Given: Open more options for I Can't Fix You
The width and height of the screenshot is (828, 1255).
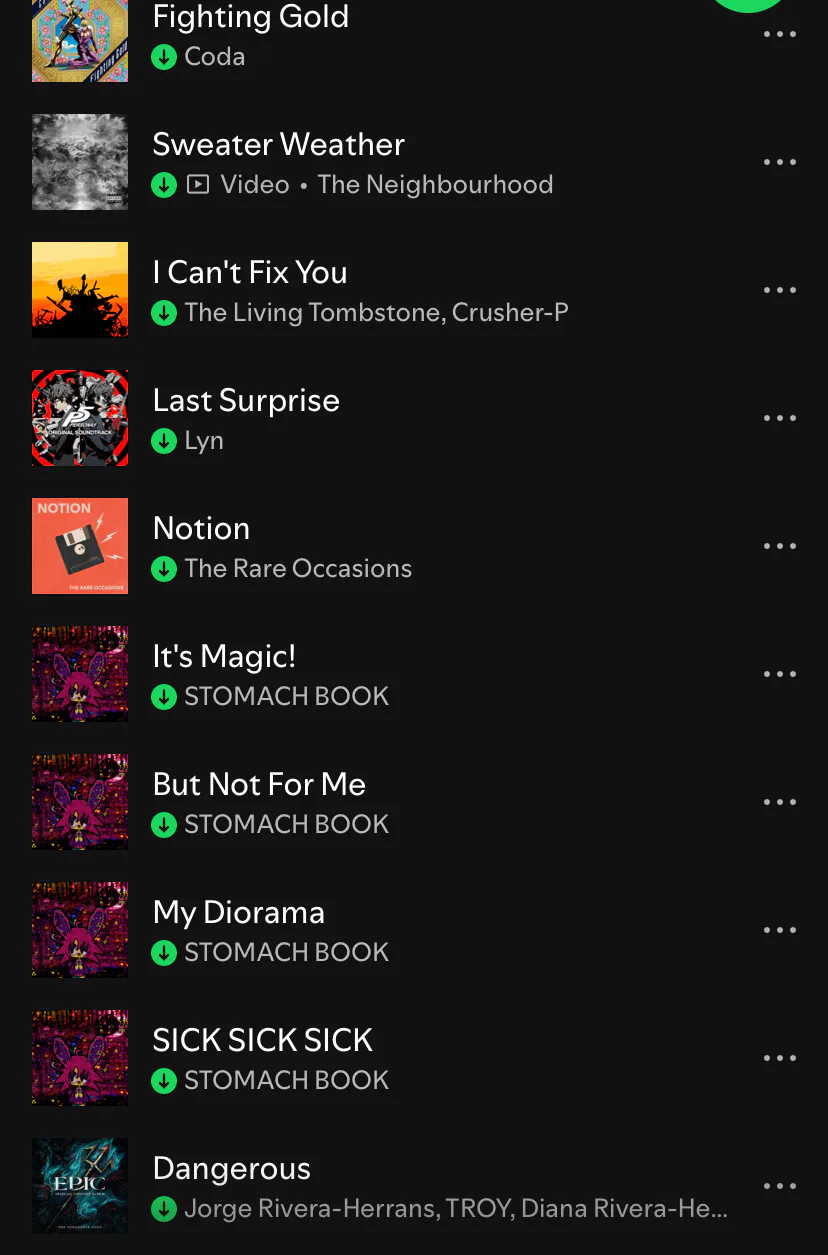Looking at the screenshot, I should tap(780, 290).
